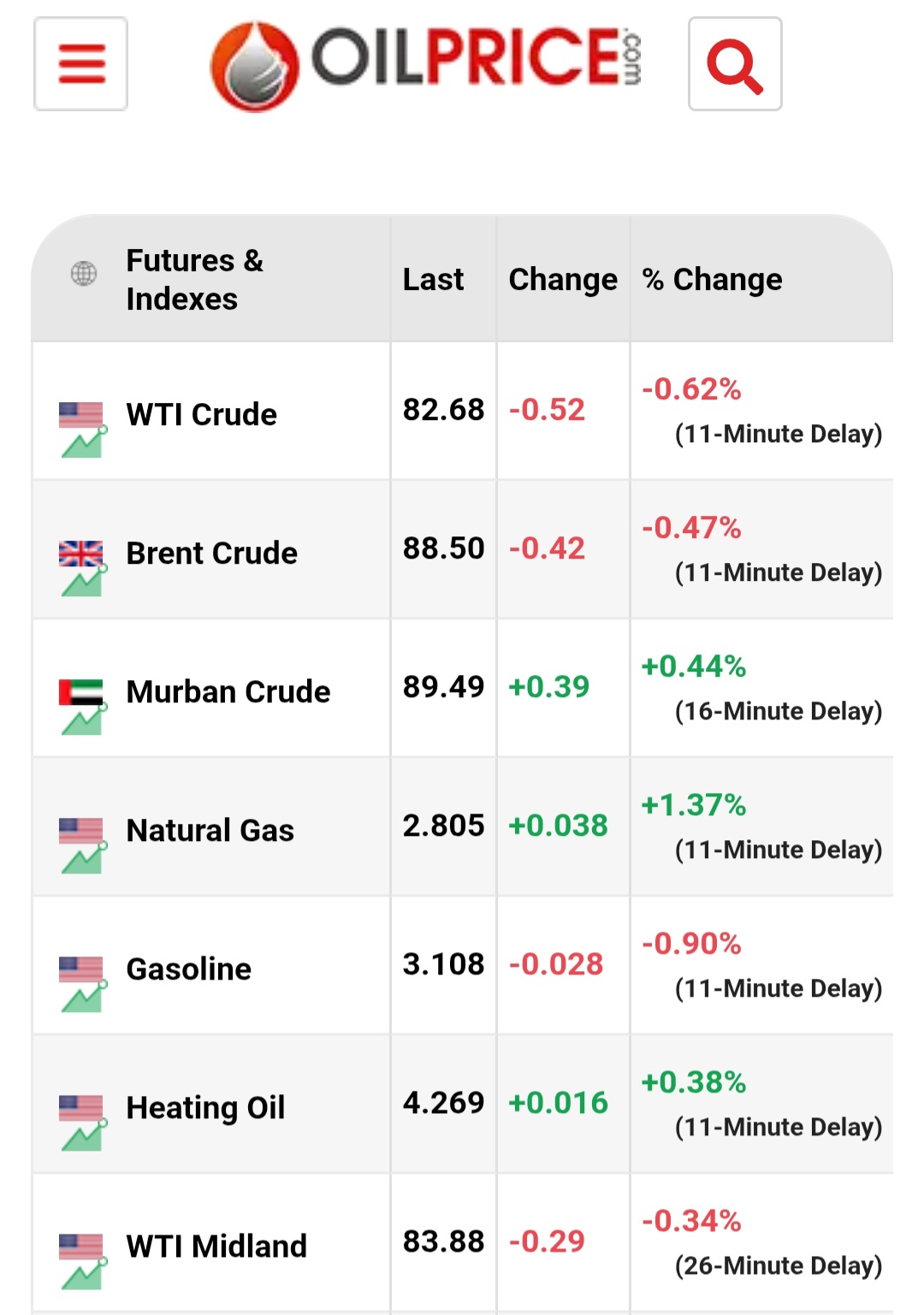924x1315 pixels.
Task: Open the Murban Crude UAE flag chart icon
Action: (83, 707)
